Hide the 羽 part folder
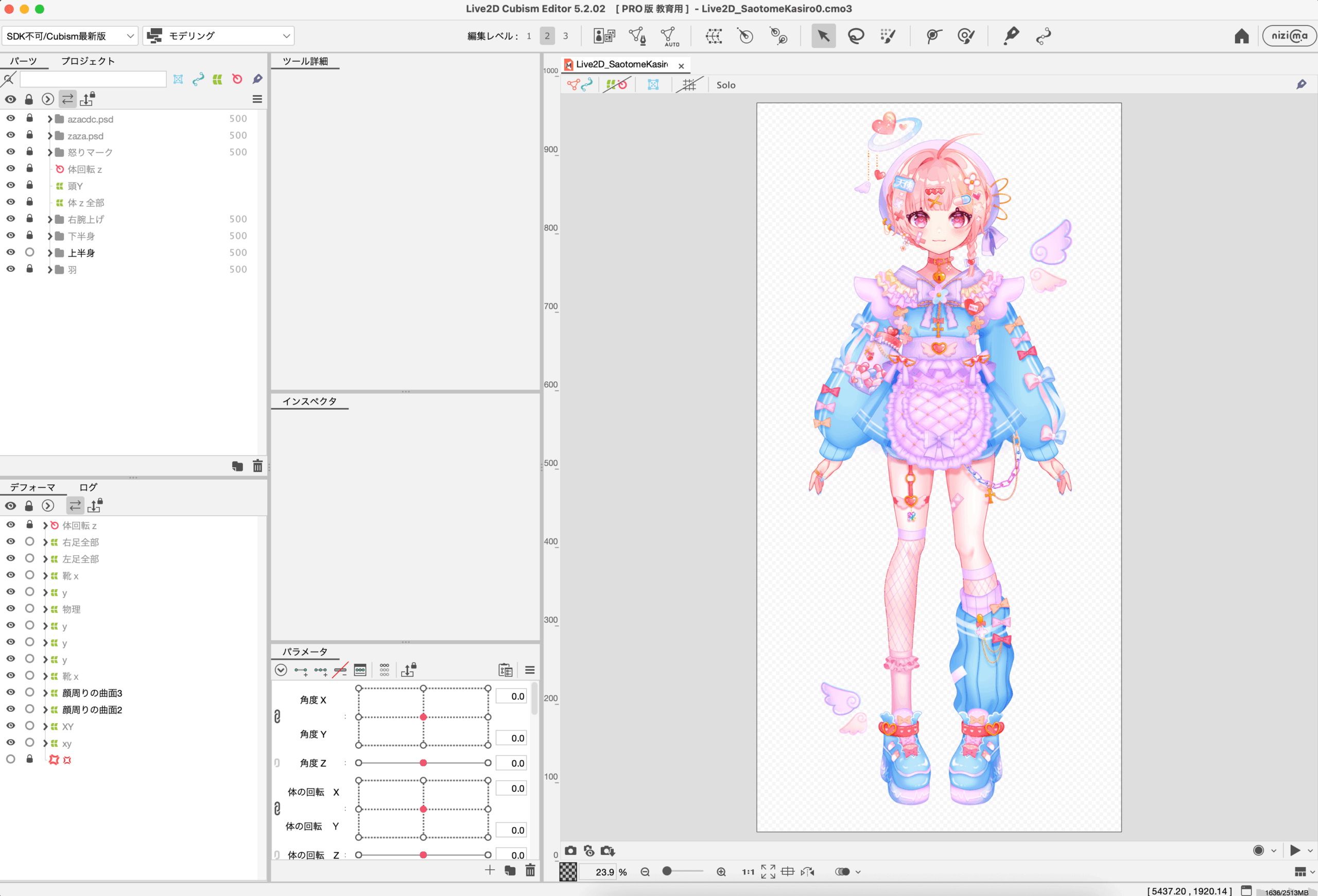The image size is (1318, 896). coord(11,269)
